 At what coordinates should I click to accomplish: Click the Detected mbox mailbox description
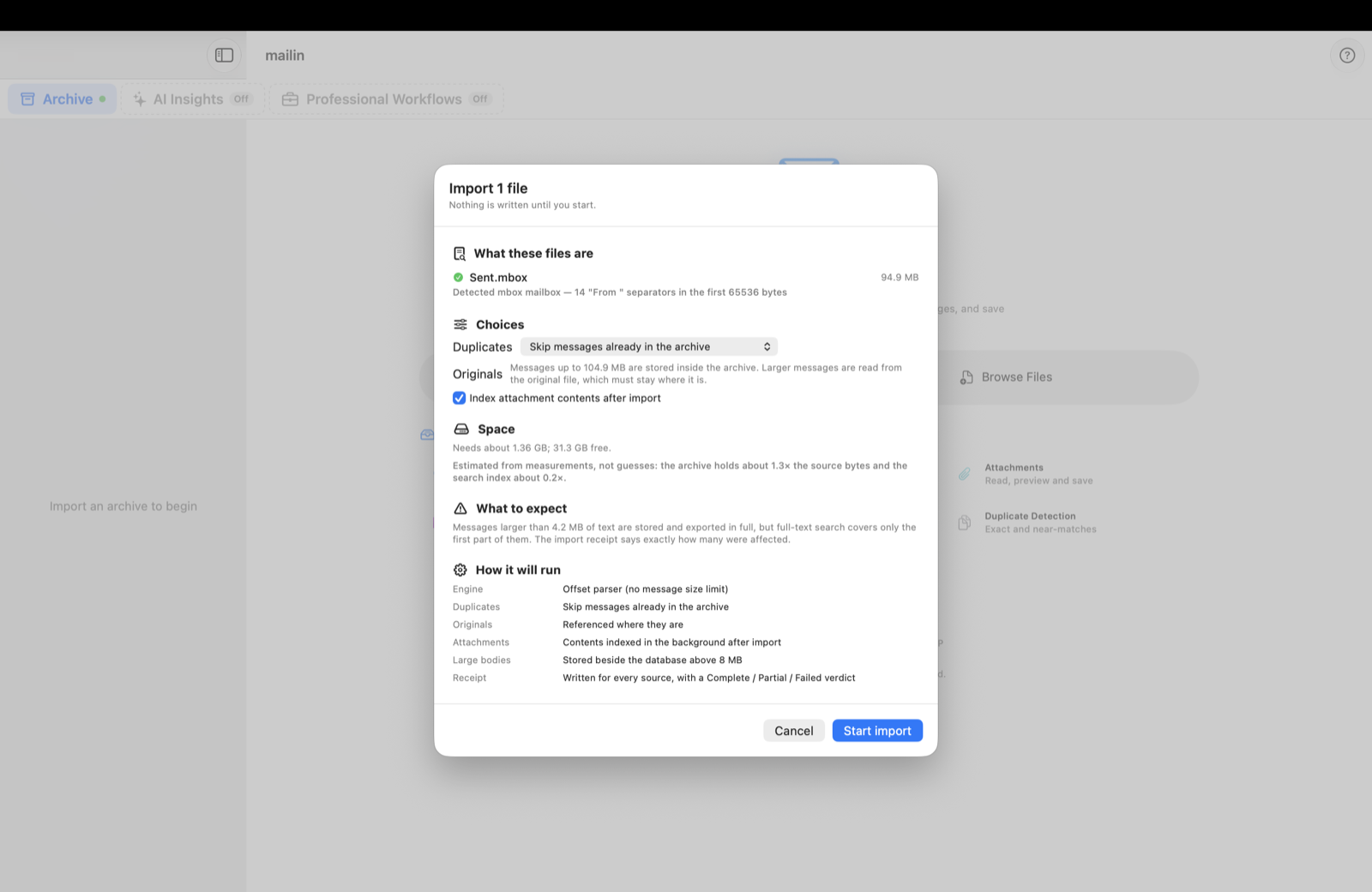coord(619,292)
